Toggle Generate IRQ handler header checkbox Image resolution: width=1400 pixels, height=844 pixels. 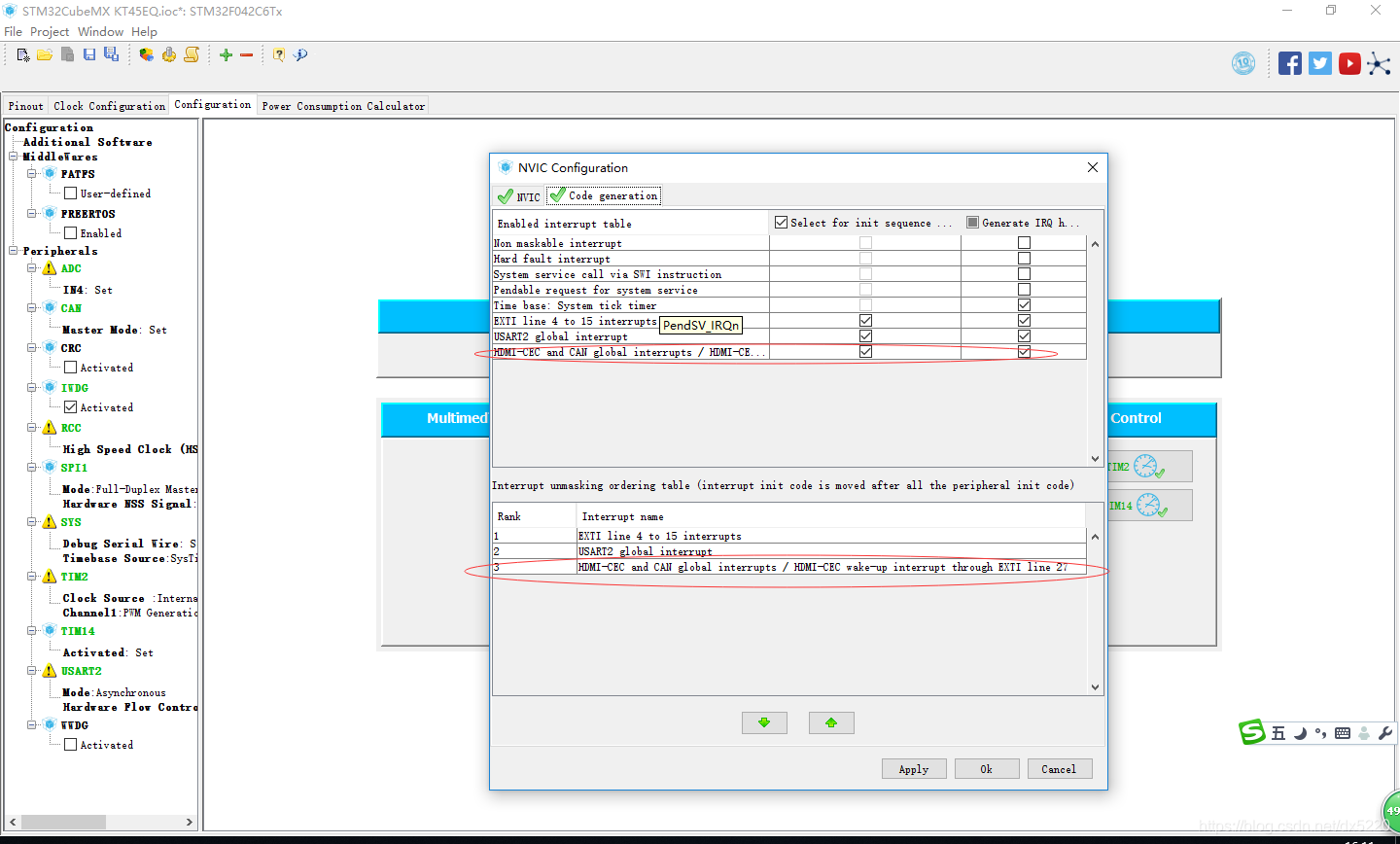pos(972,223)
